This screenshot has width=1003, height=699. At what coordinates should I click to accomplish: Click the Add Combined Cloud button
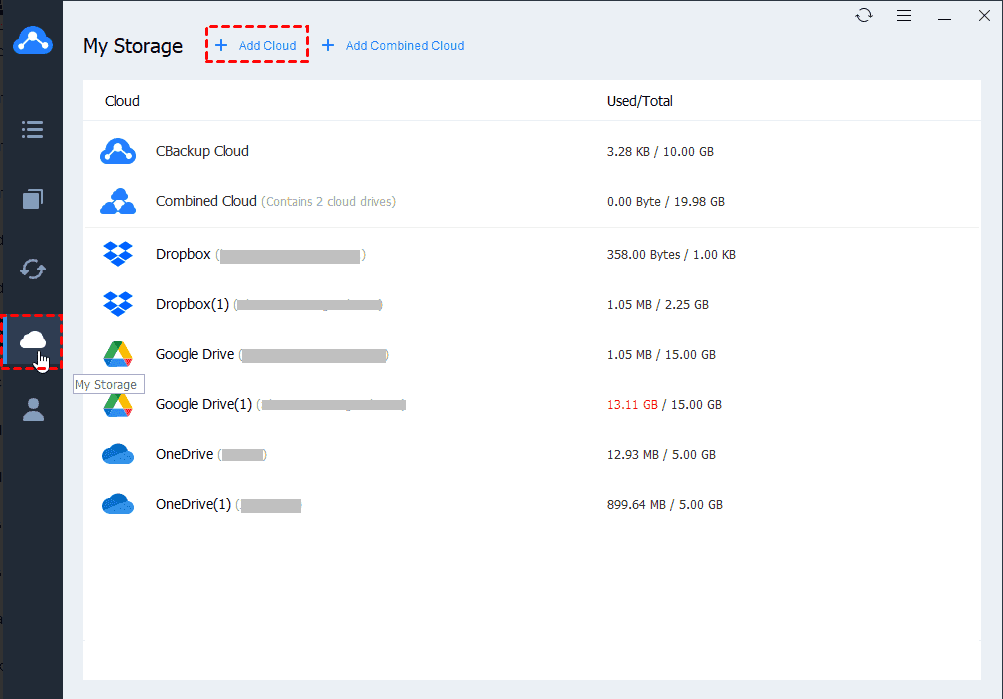tap(404, 45)
